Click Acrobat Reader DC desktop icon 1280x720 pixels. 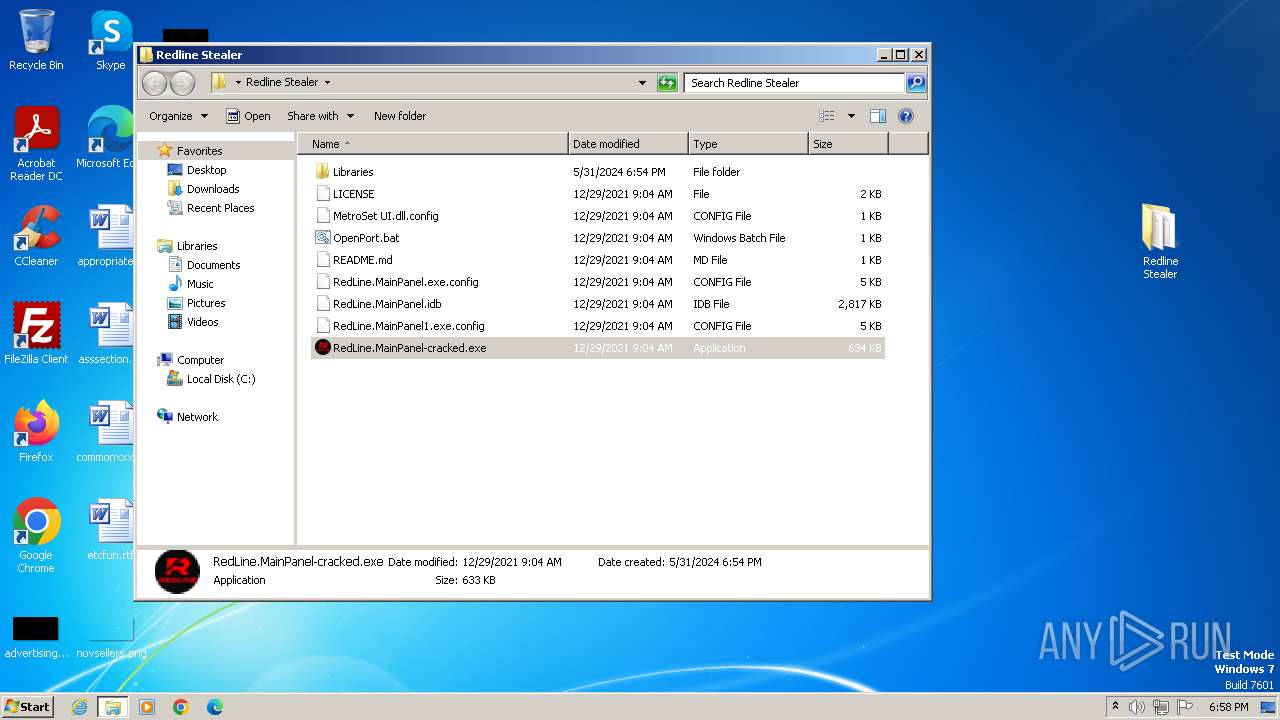(36, 144)
